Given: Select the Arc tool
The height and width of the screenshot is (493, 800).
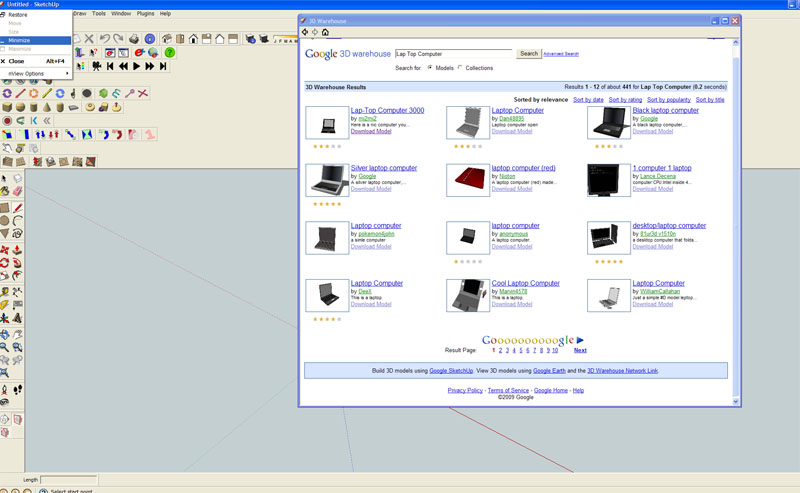Looking at the screenshot, I should [17, 220].
